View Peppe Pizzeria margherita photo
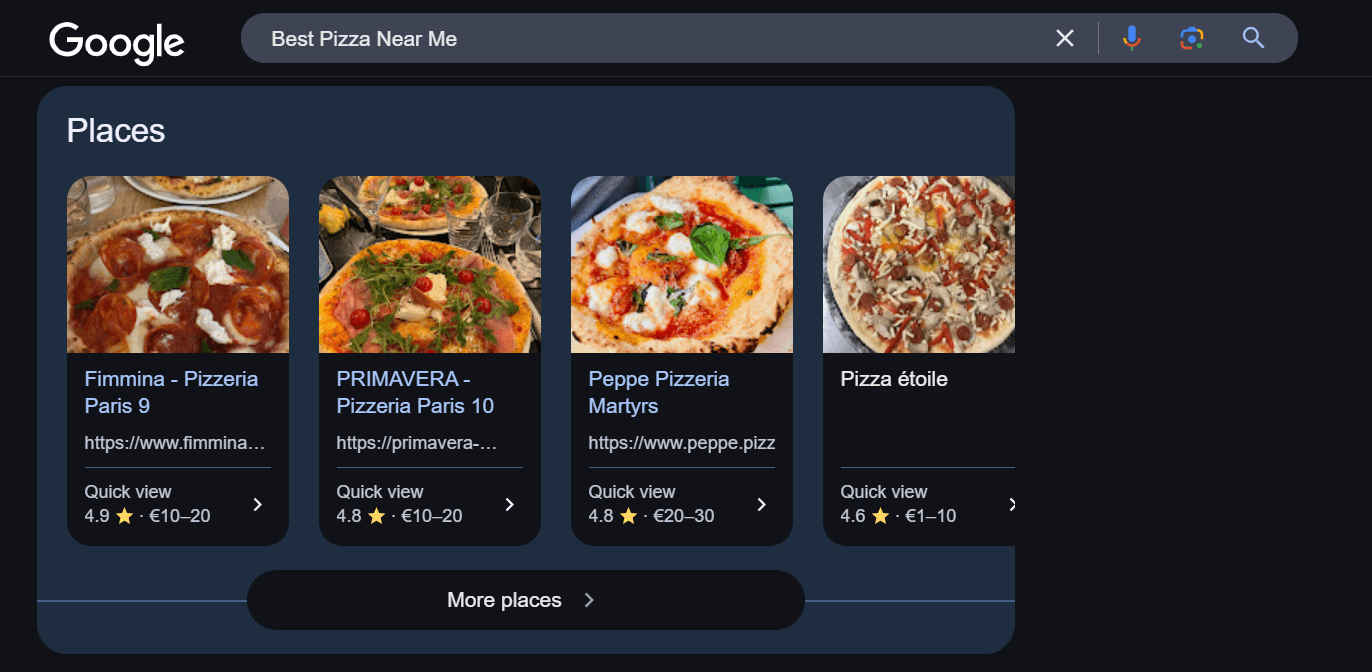Screen dimensions: 1372x672 point(682,265)
